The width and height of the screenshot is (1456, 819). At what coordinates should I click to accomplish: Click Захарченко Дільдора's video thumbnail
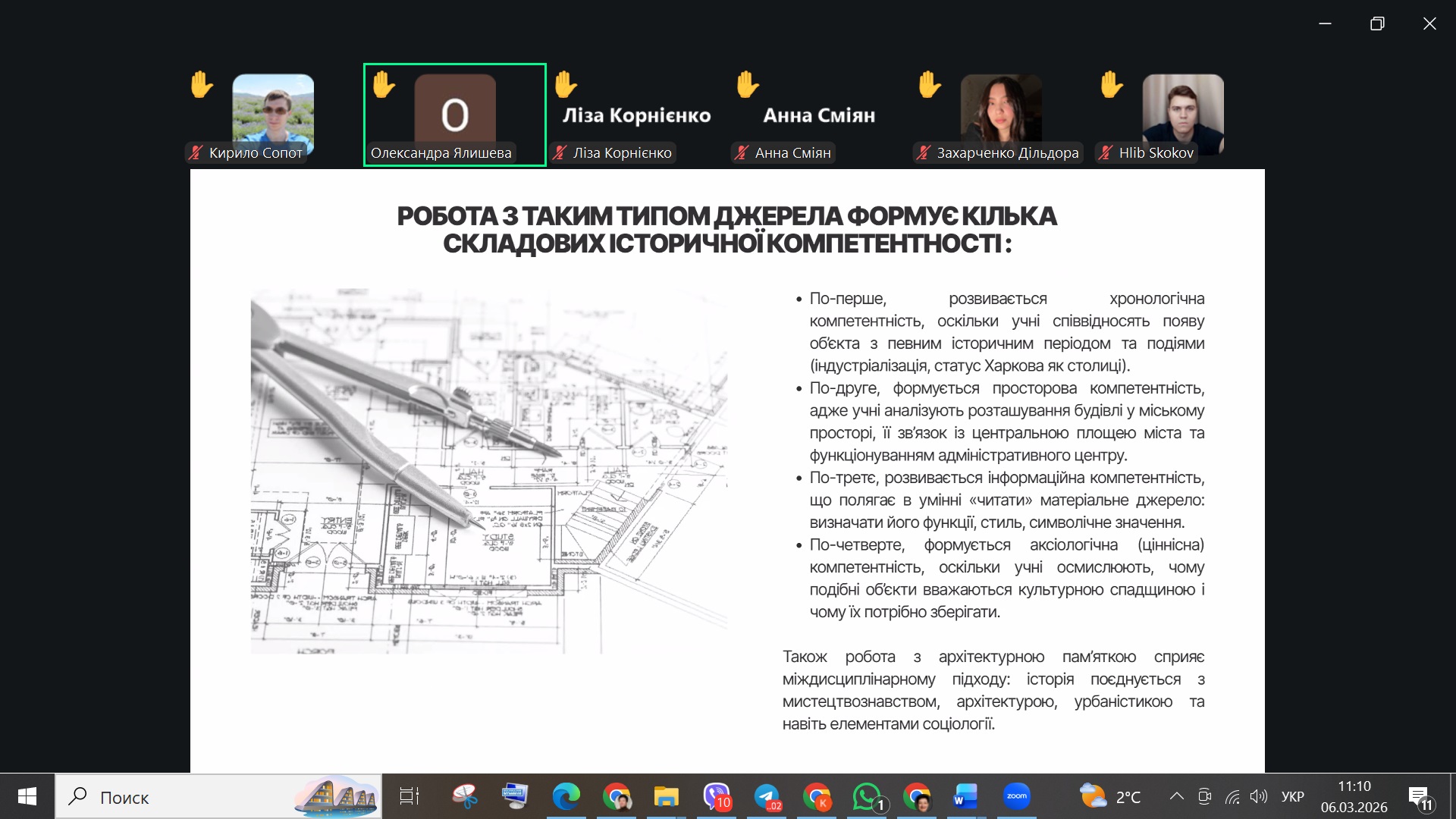point(1000,110)
